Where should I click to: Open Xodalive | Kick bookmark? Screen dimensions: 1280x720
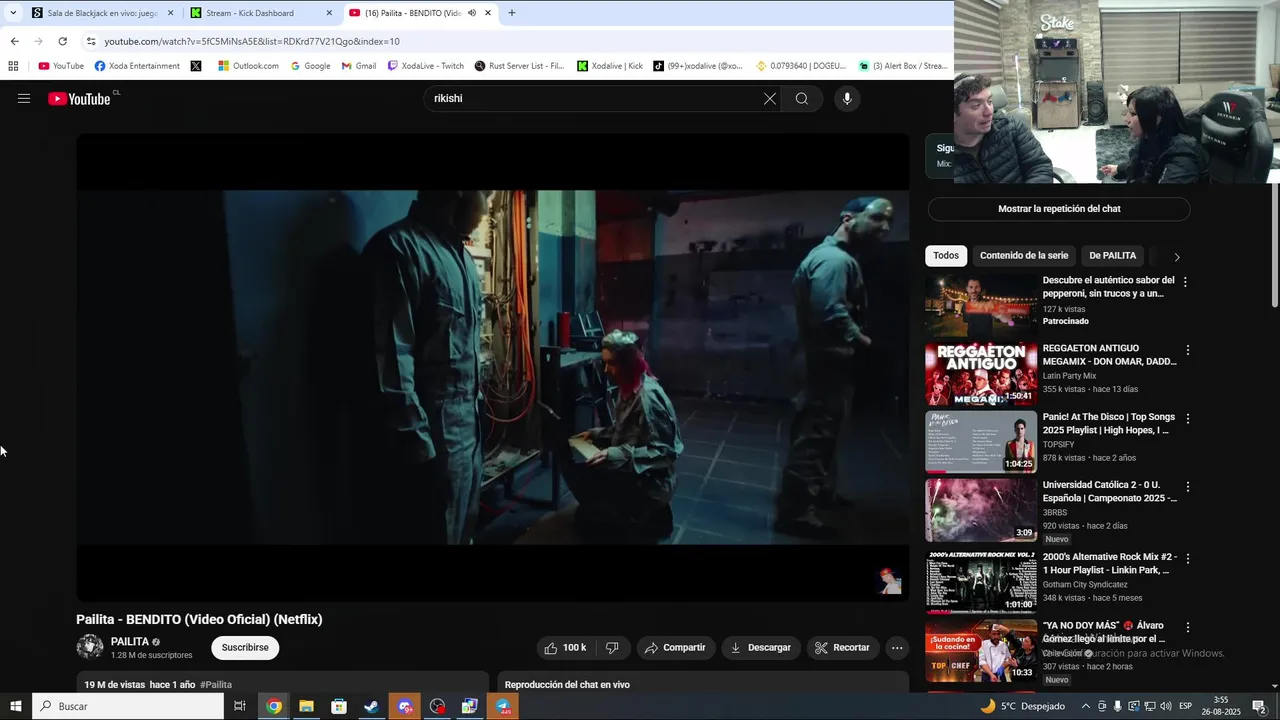(610, 66)
